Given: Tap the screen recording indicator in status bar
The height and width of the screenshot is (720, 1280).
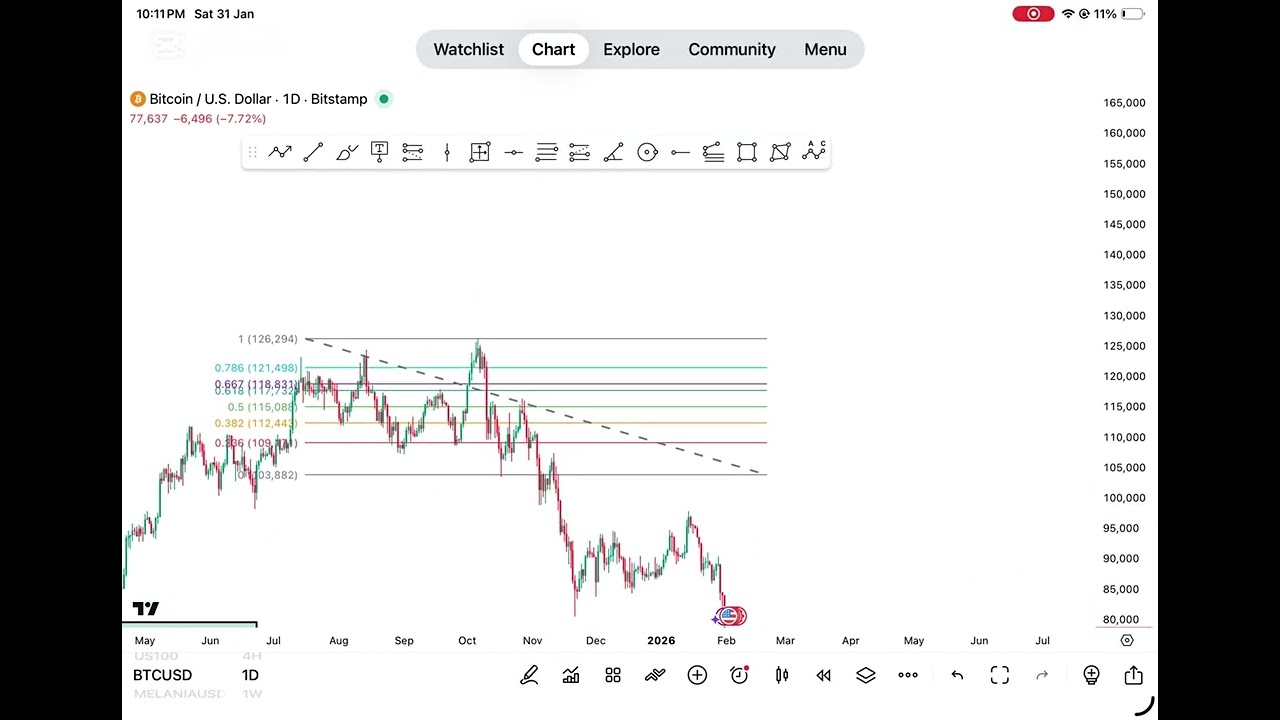Looking at the screenshot, I should pos(1033,14).
